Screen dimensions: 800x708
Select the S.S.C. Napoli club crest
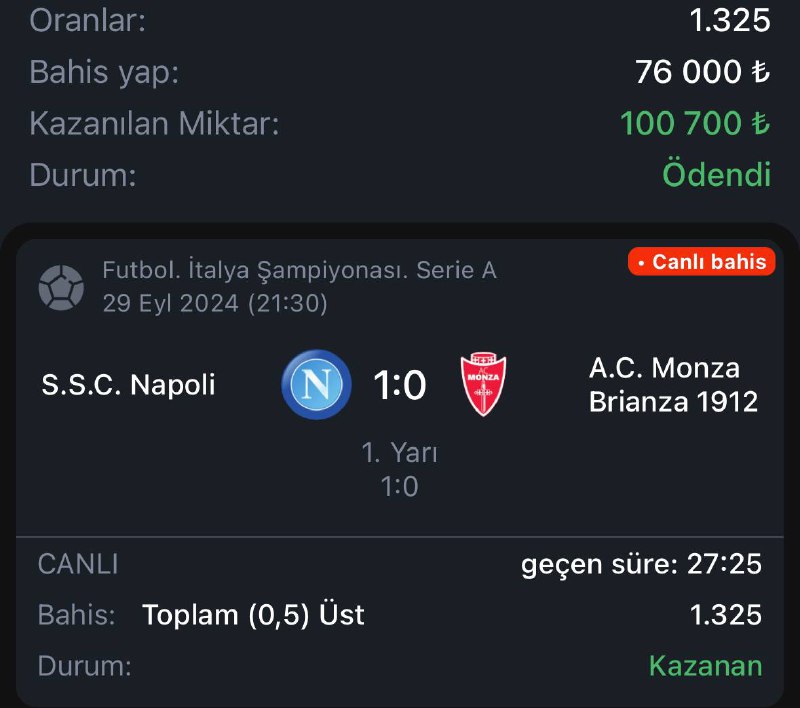pos(316,384)
